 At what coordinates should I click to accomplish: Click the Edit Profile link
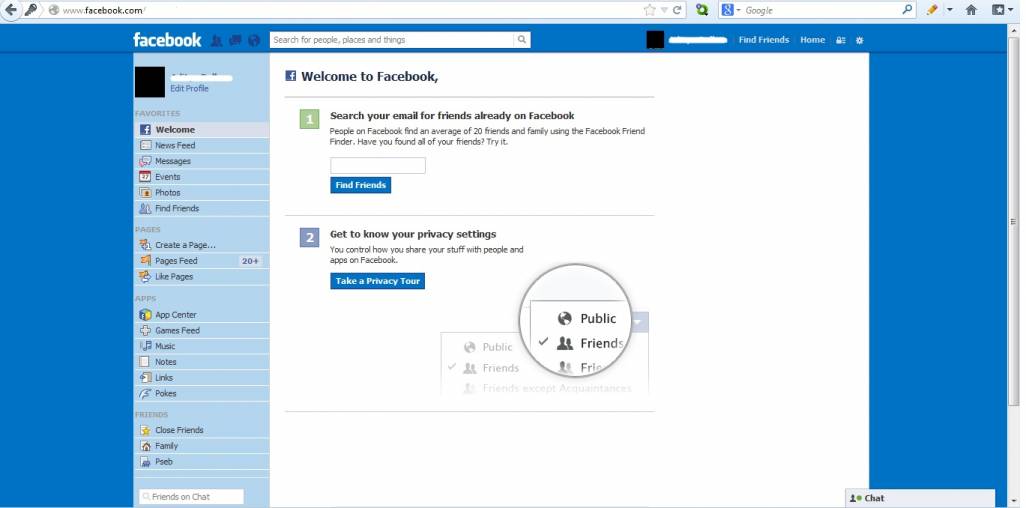click(x=189, y=88)
